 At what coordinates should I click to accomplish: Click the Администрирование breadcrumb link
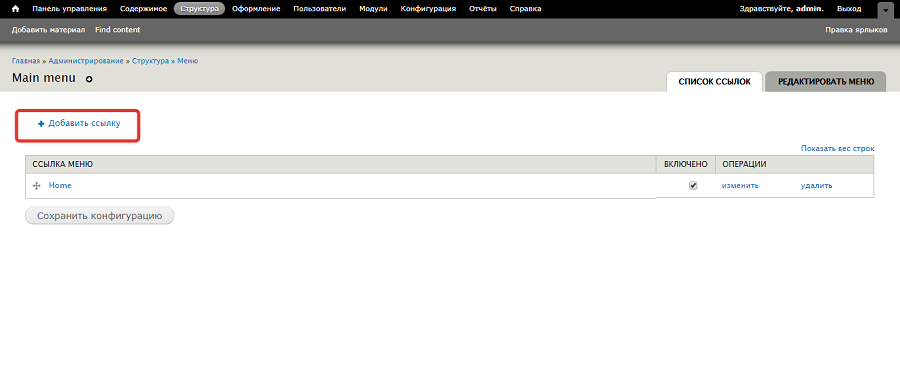click(86, 61)
